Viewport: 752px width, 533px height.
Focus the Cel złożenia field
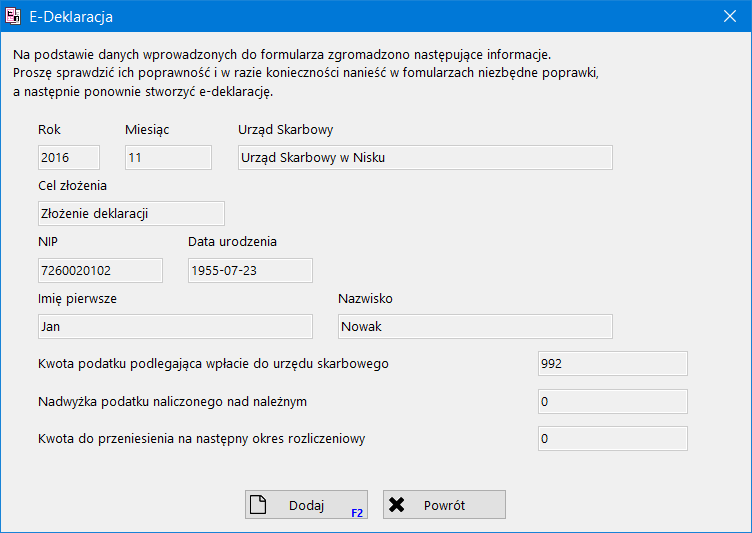point(131,213)
